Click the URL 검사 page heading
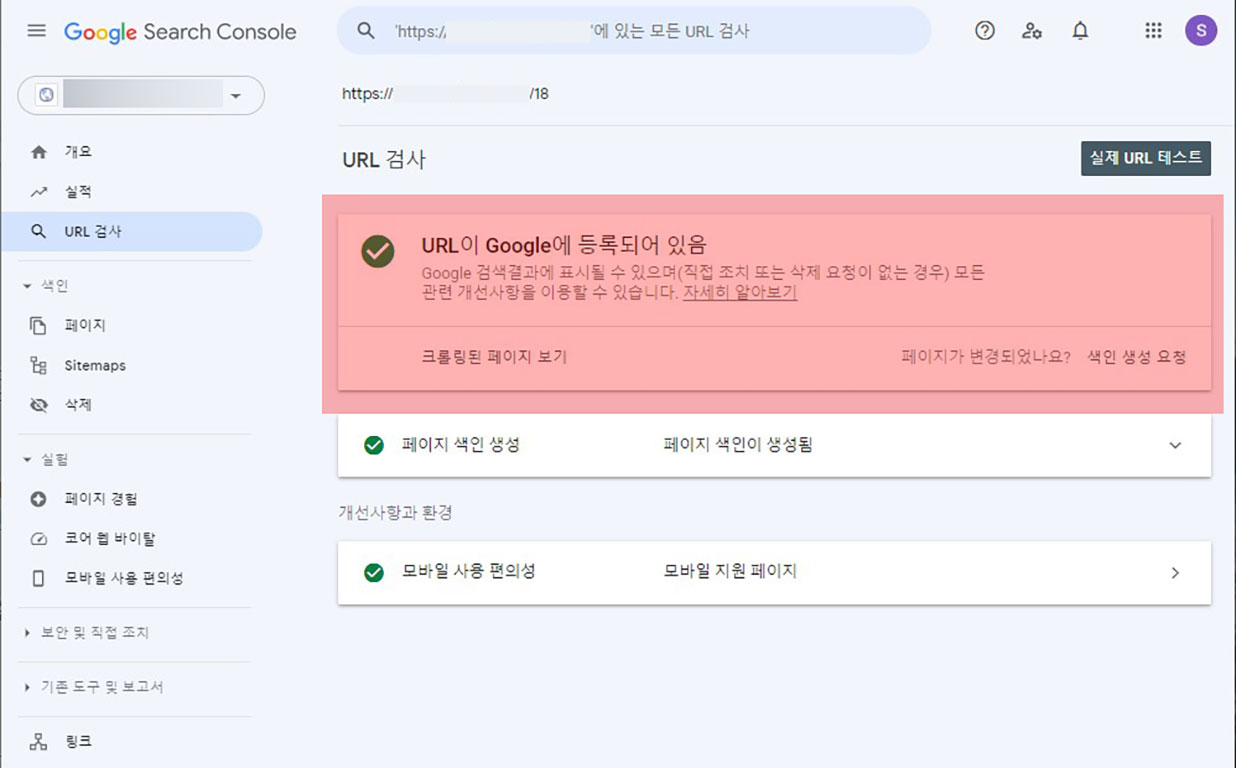The width and height of the screenshot is (1236, 768). pyautogui.click(x=384, y=160)
